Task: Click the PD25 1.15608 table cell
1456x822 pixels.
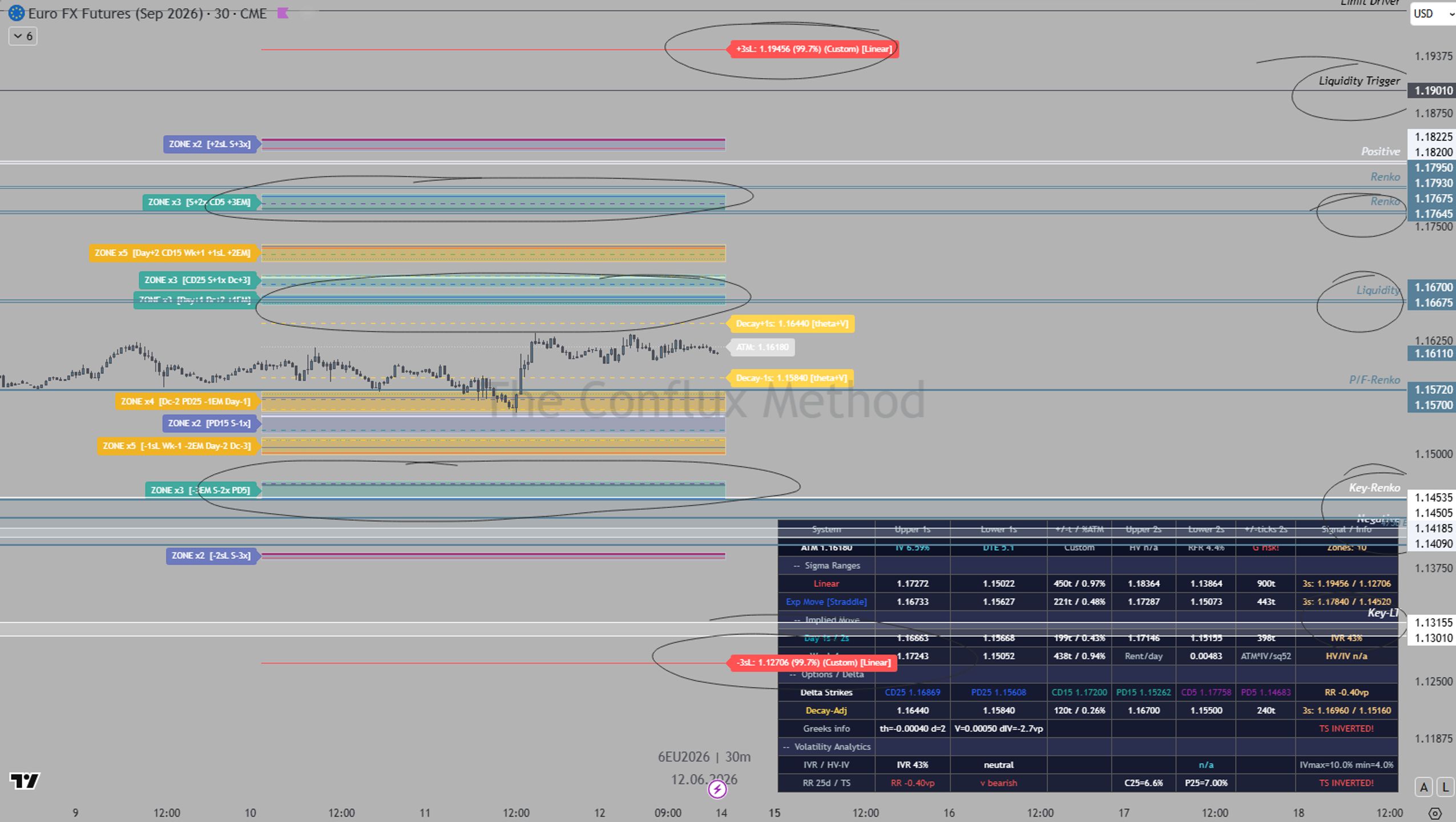Action: (998, 692)
